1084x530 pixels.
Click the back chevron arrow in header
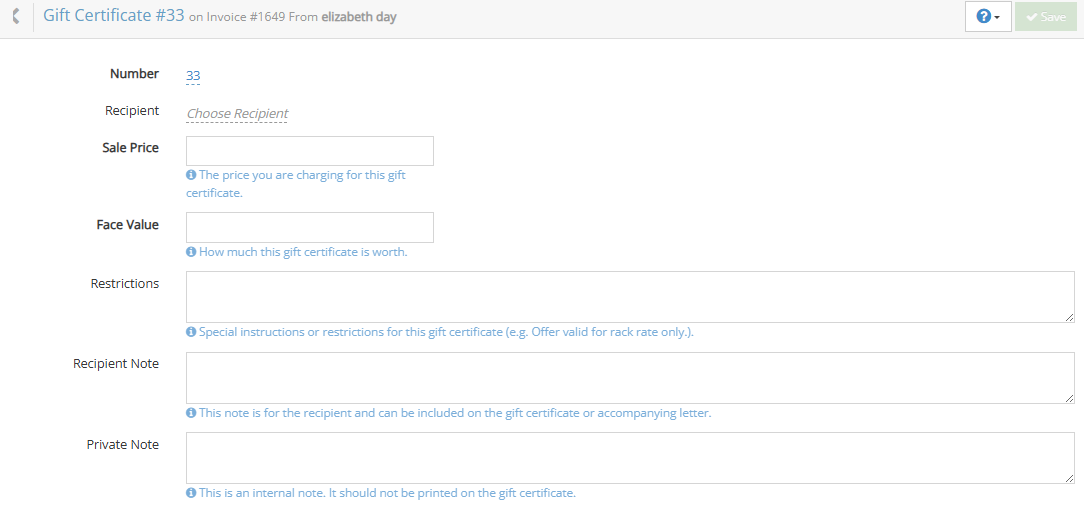pos(15,17)
